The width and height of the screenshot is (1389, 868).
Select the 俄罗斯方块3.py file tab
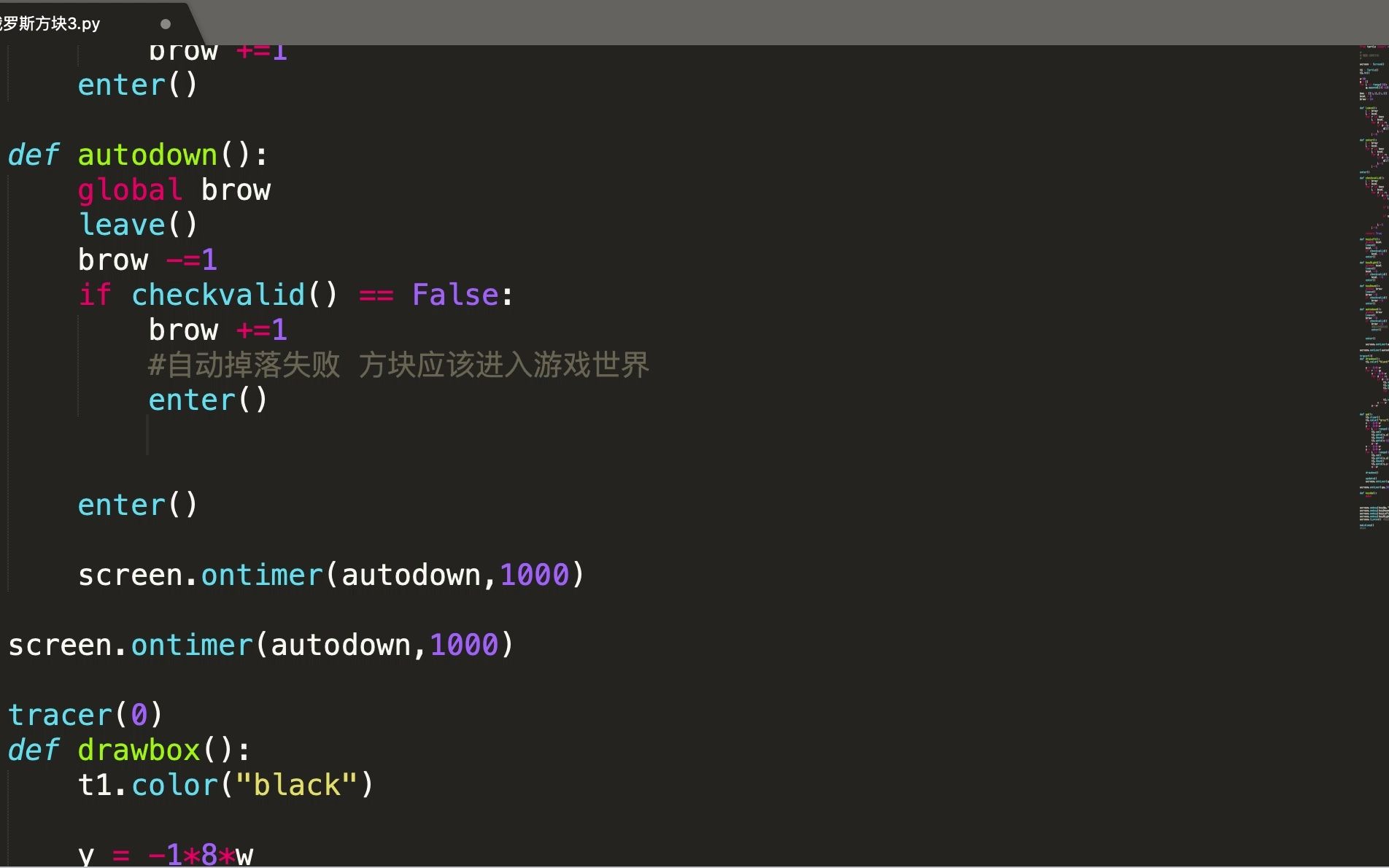point(51,23)
